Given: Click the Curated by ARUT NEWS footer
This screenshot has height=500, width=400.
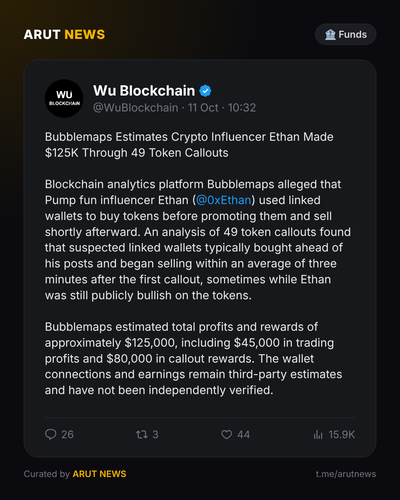Looking at the screenshot, I should pyautogui.click(x=75, y=474).
